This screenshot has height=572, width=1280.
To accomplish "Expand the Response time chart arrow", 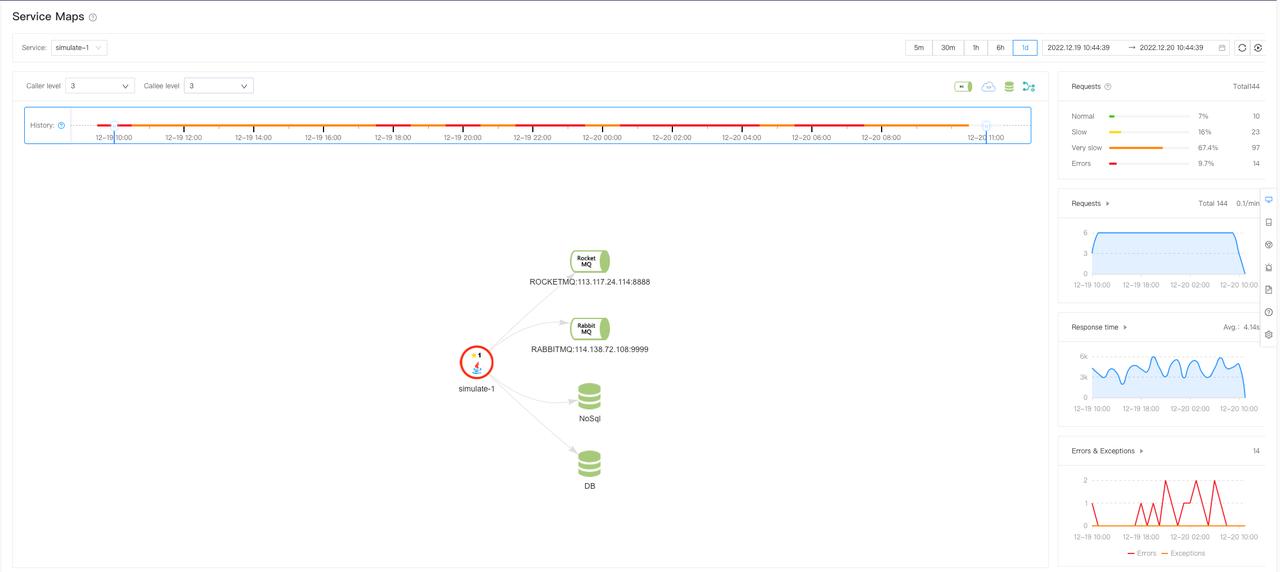I will tap(1125, 327).
